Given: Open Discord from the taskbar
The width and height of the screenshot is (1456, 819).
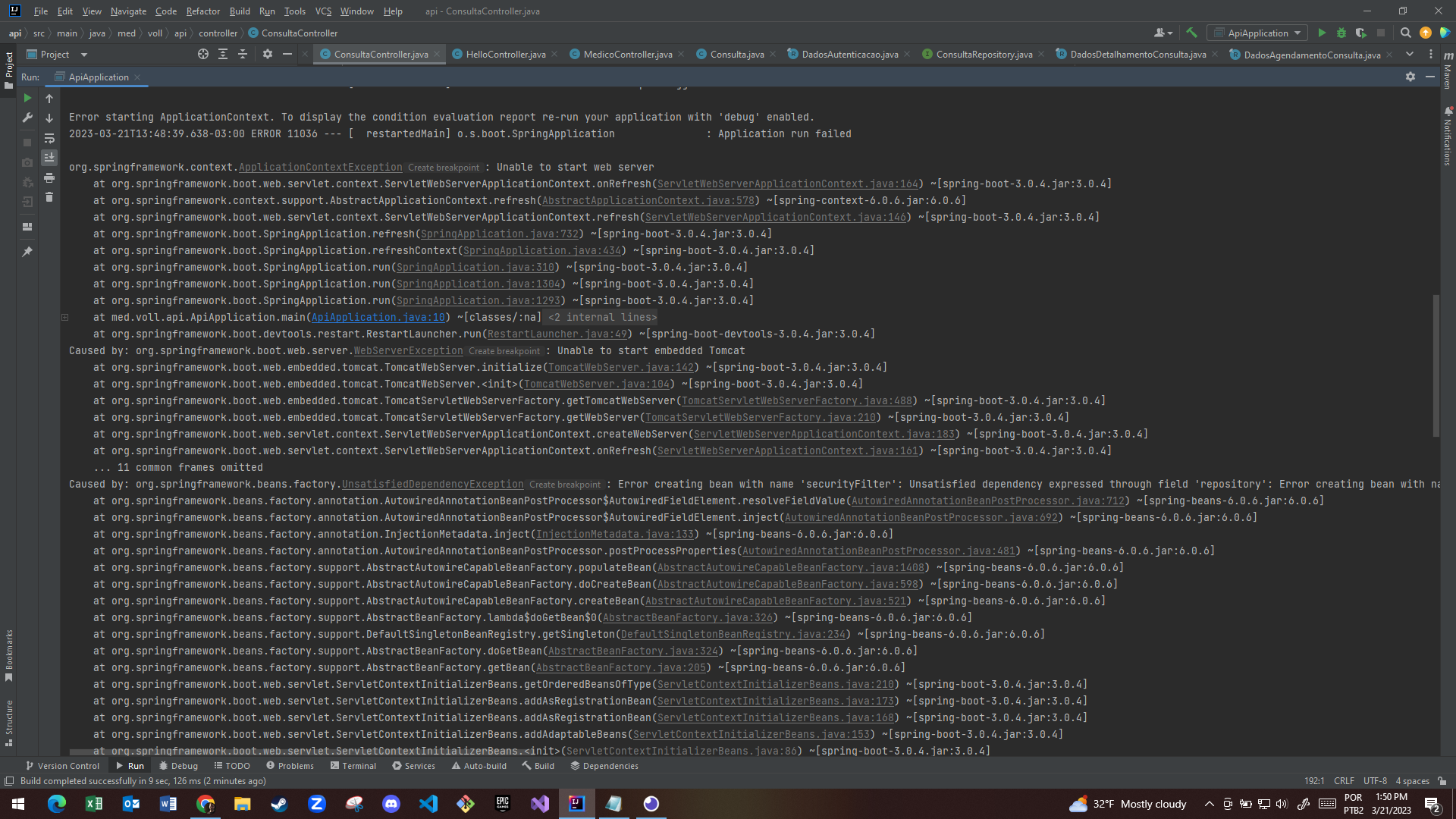Looking at the screenshot, I should (x=391, y=804).
